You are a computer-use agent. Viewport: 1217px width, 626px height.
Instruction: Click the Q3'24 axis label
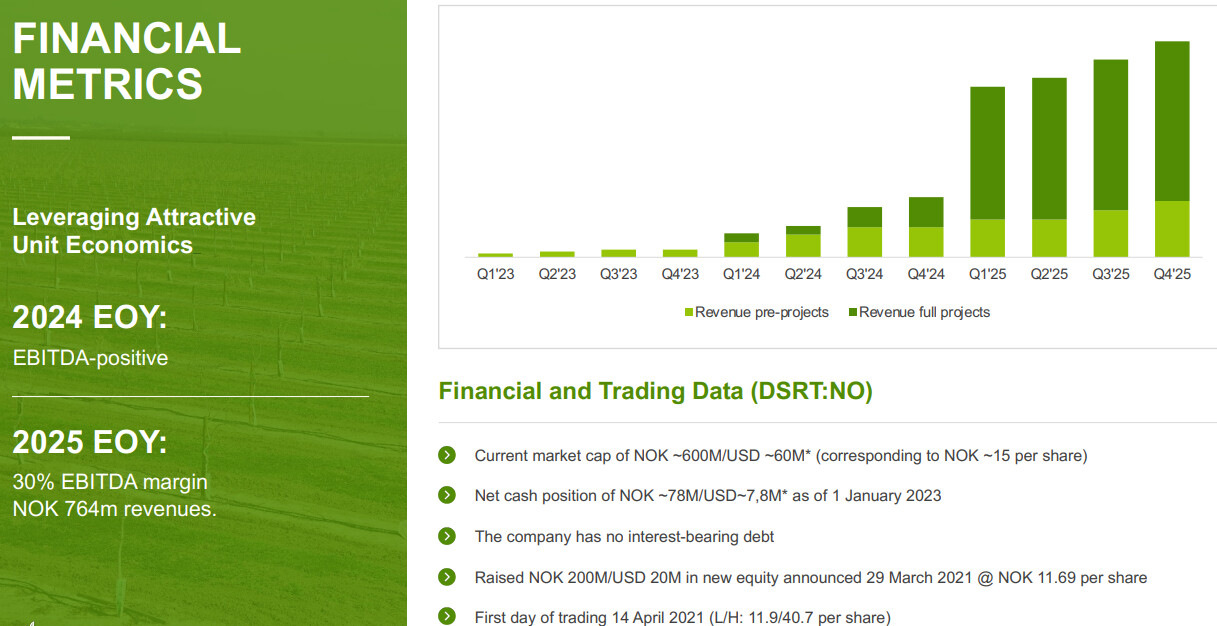865,274
